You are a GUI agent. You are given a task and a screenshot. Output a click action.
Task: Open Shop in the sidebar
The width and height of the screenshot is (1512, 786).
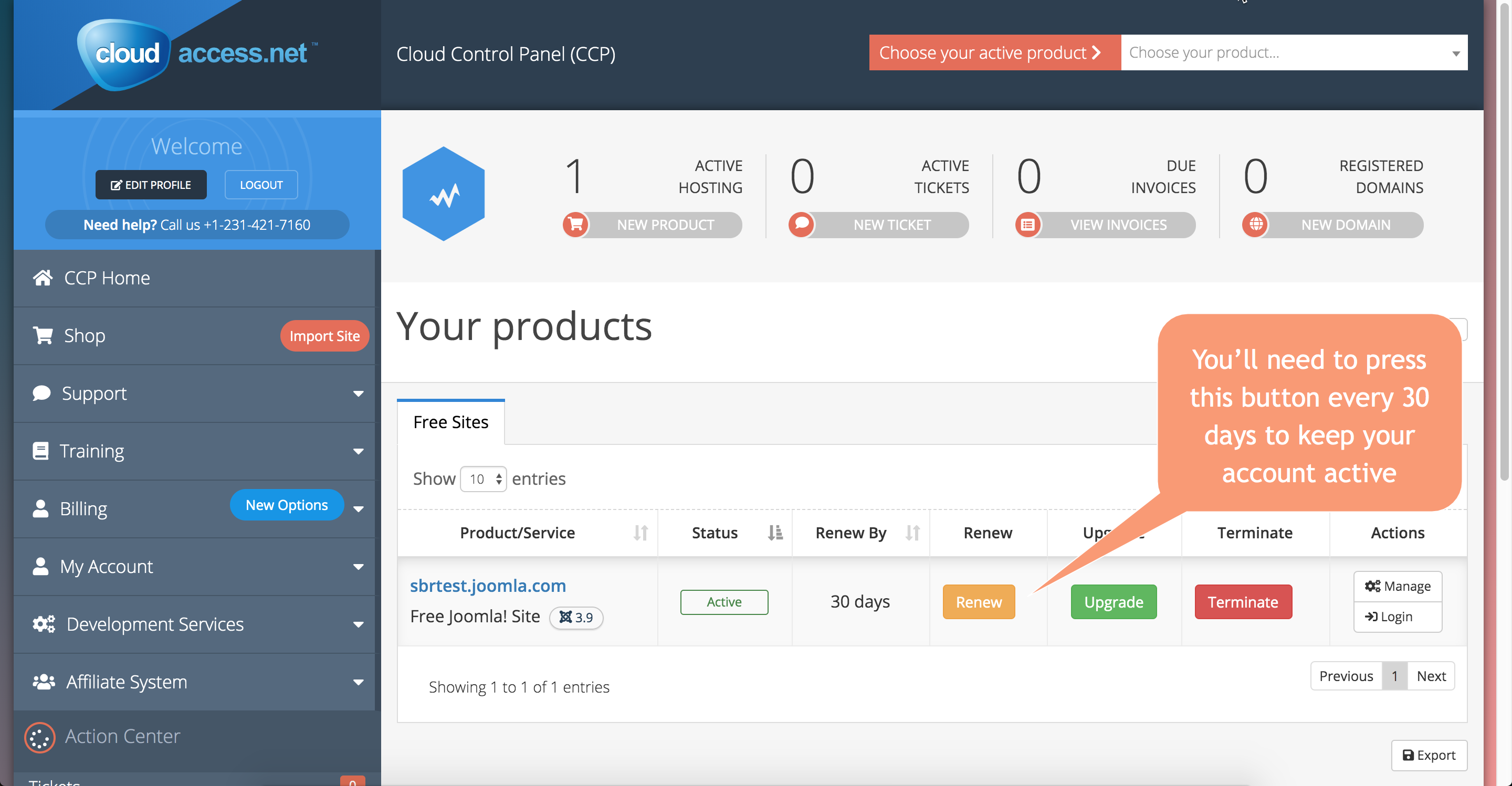coord(84,335)
